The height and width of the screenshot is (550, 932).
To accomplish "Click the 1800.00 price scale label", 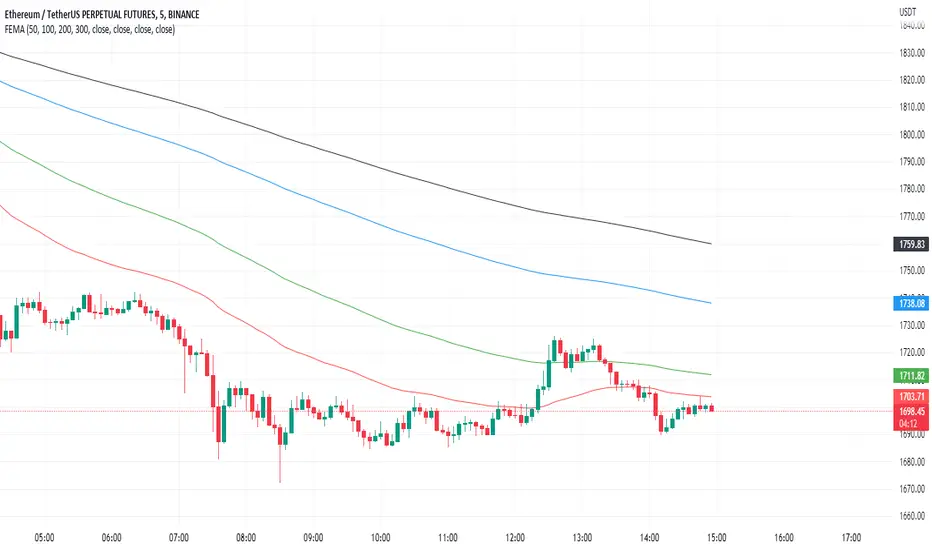I will click(912, 134).
